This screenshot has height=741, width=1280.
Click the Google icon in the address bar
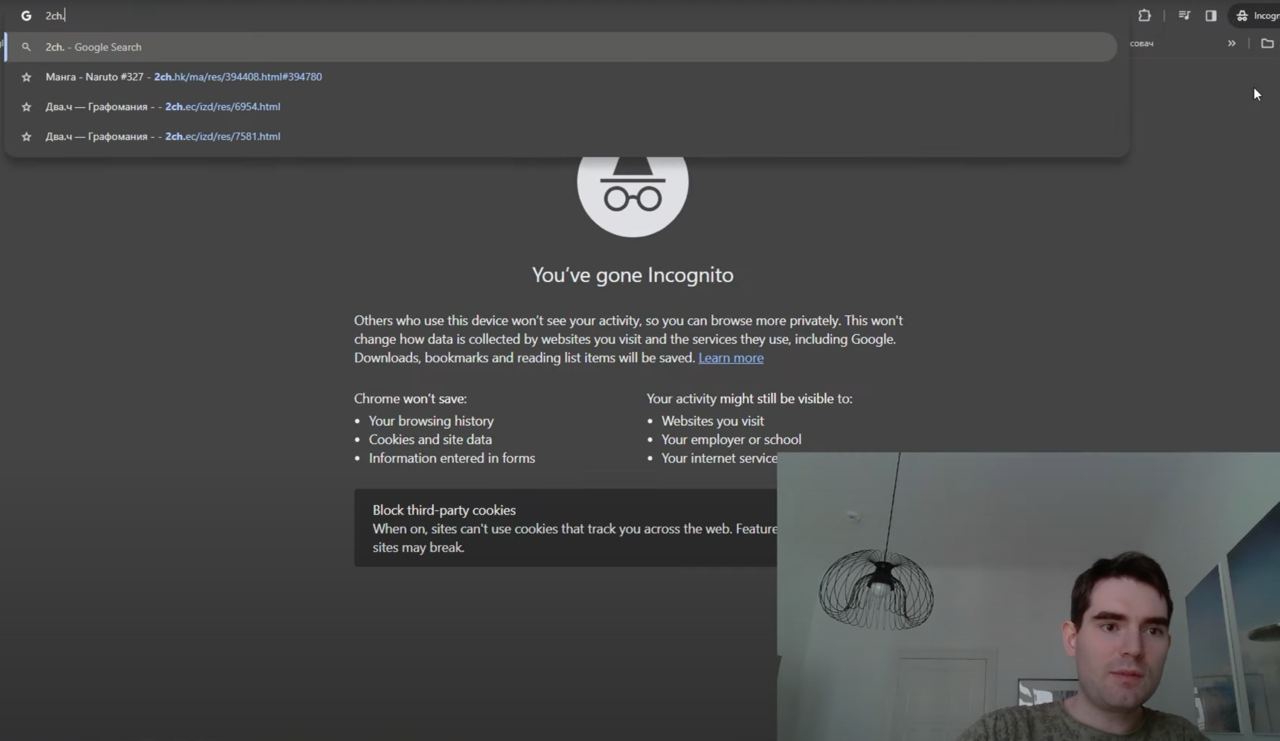tap(26, 16)
